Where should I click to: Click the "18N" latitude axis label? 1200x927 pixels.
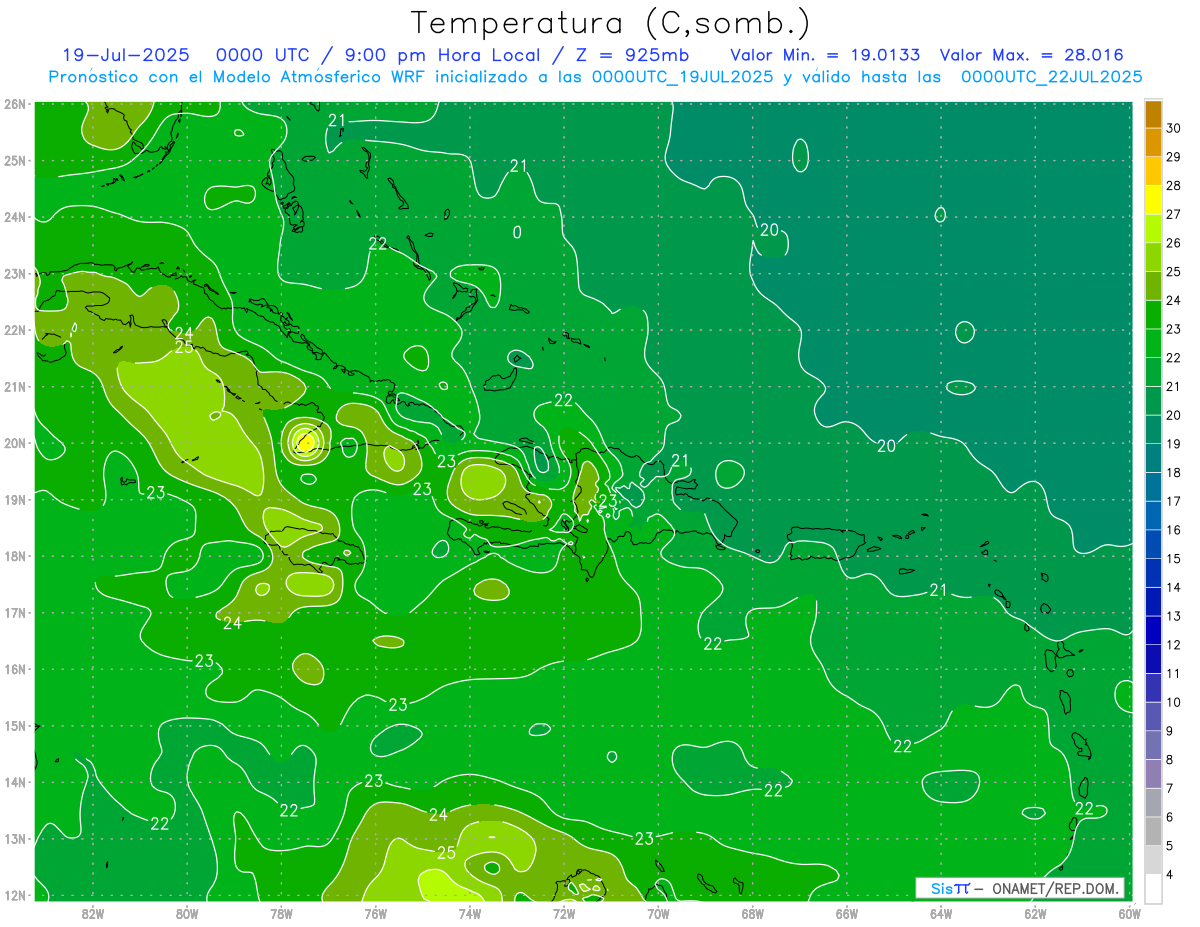pos(15,556)
